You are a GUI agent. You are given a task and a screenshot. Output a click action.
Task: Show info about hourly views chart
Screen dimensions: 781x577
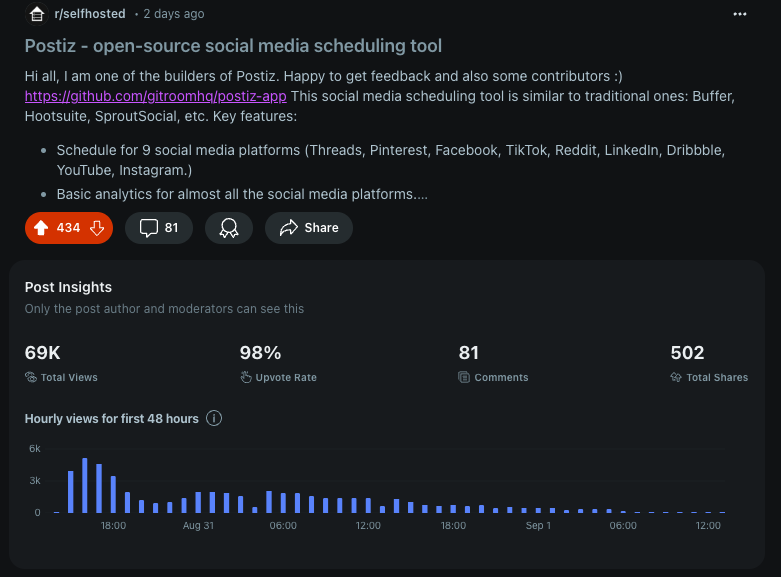tap(214, 418)
